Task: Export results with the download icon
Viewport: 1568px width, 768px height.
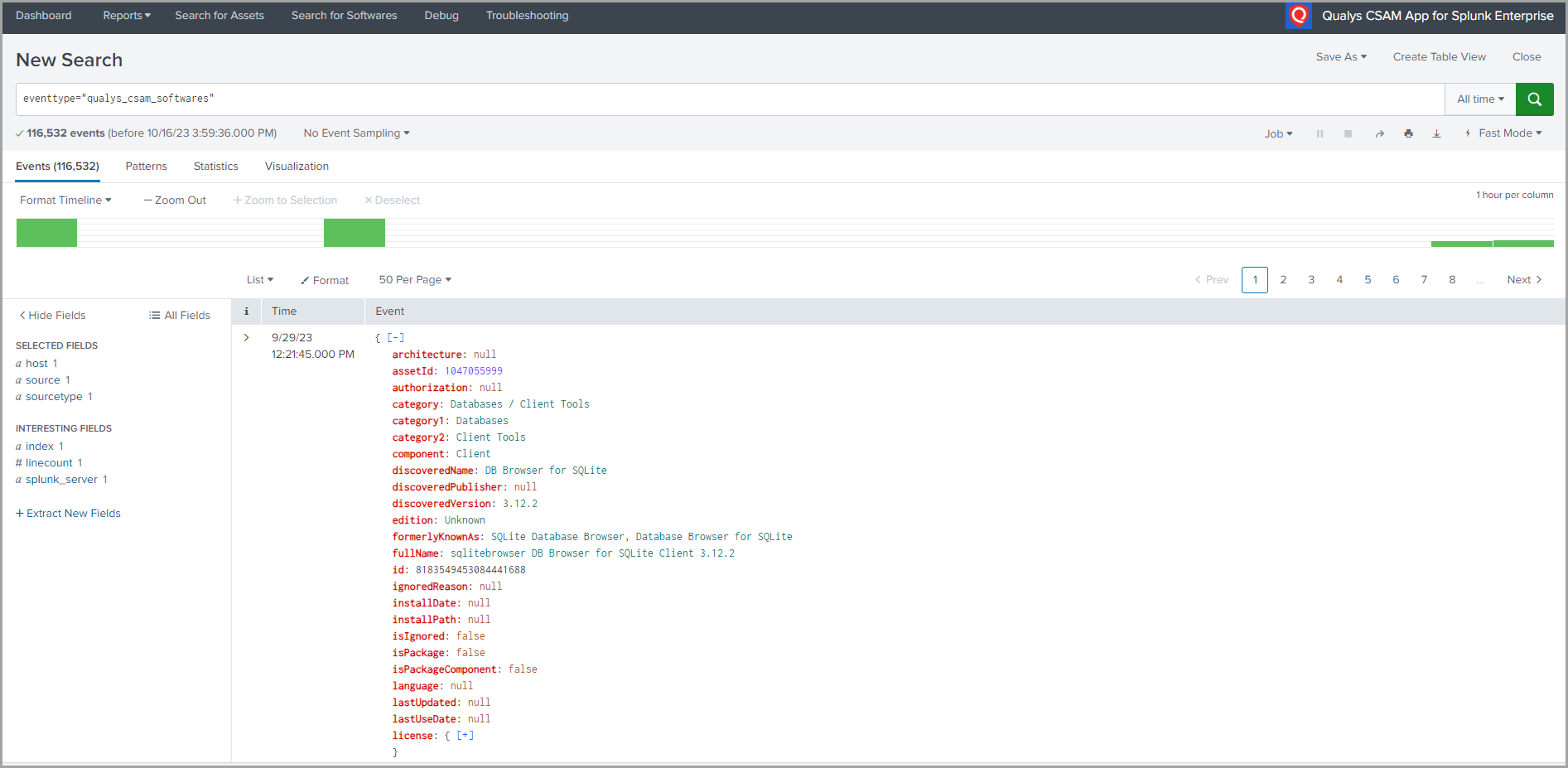Action: click(1436, 134)
